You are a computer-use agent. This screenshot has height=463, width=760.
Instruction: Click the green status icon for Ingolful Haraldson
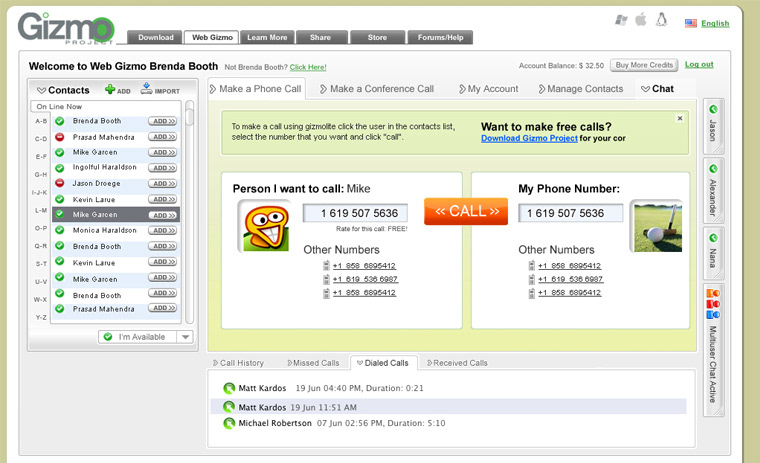pyautogui.click(x=60, y=168)
